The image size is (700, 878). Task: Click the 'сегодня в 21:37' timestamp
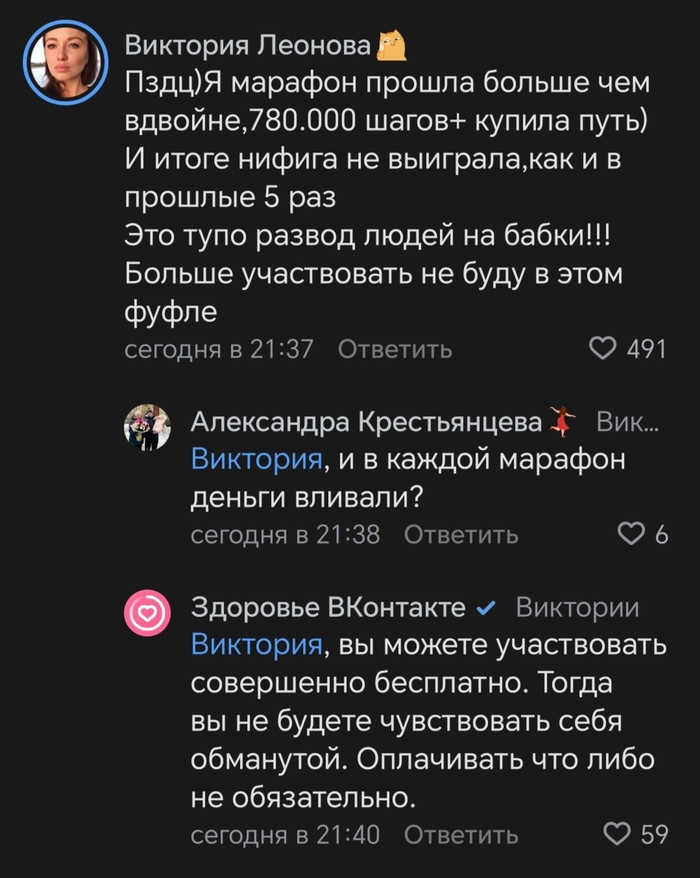tap(218, 349)
